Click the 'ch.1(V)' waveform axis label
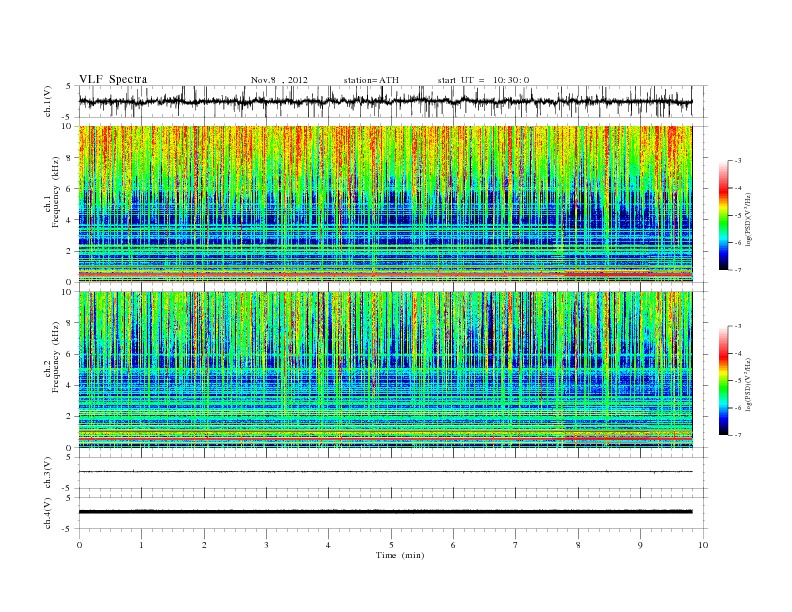The width and height of the screenshot is (792, 612). (48, 101)
